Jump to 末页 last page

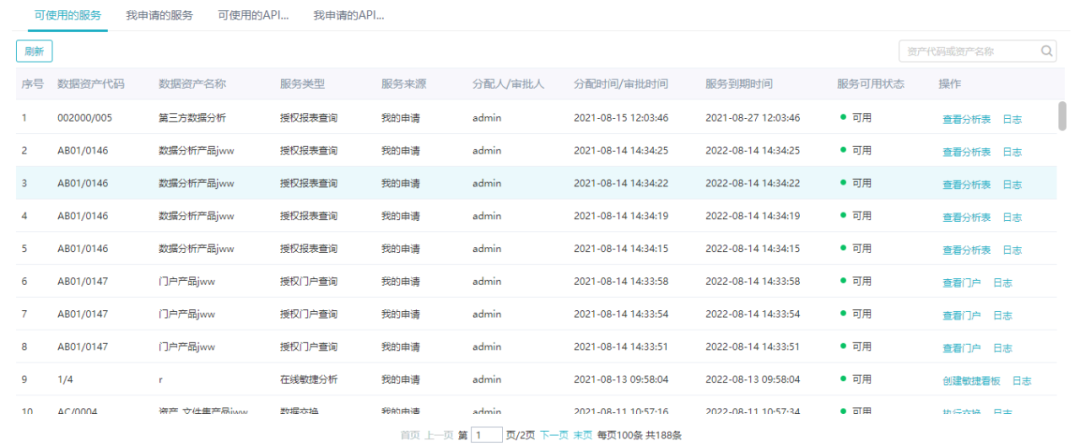582,435
